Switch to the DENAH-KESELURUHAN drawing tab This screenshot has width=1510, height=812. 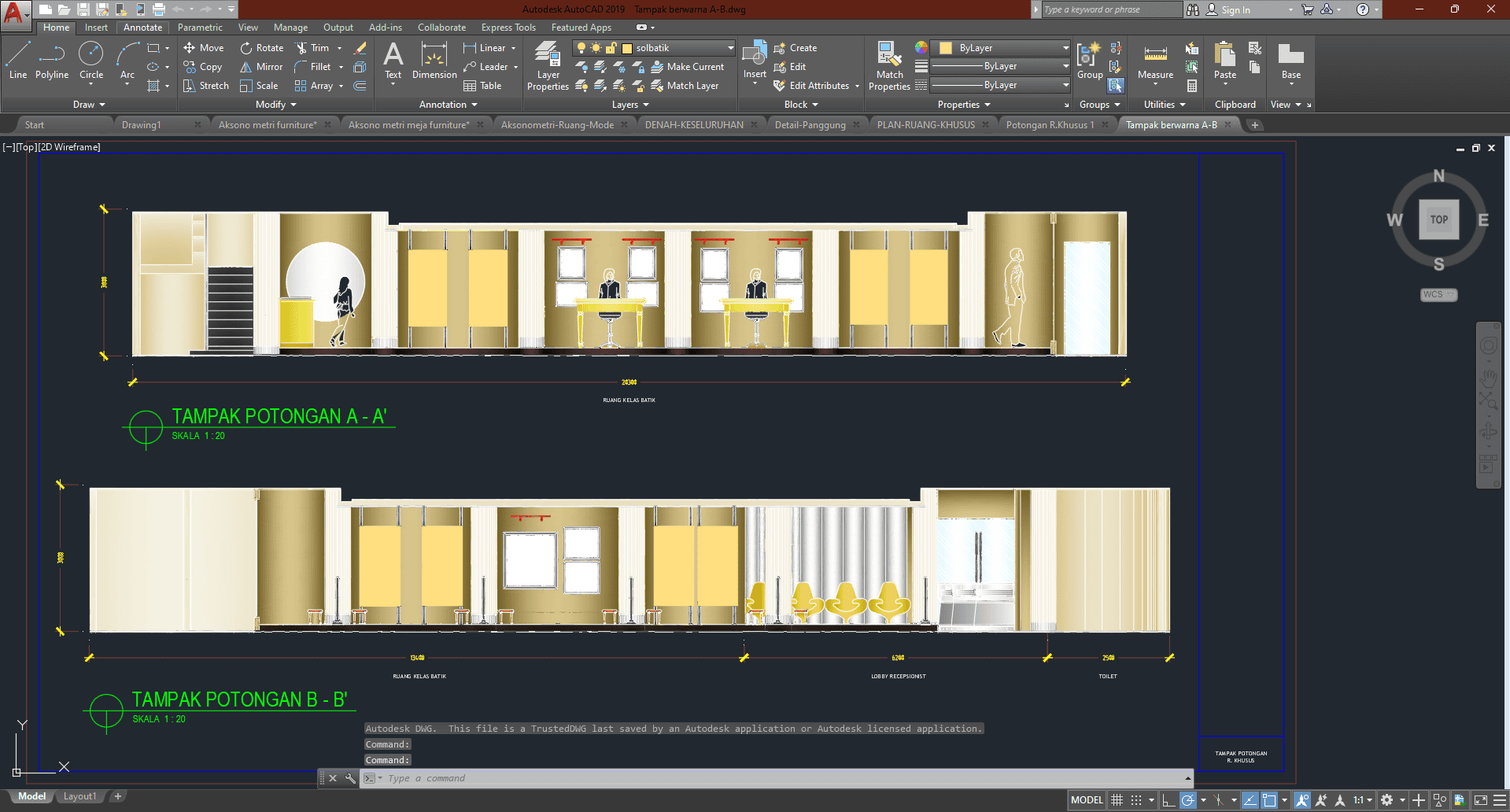(x=693, y=125)
